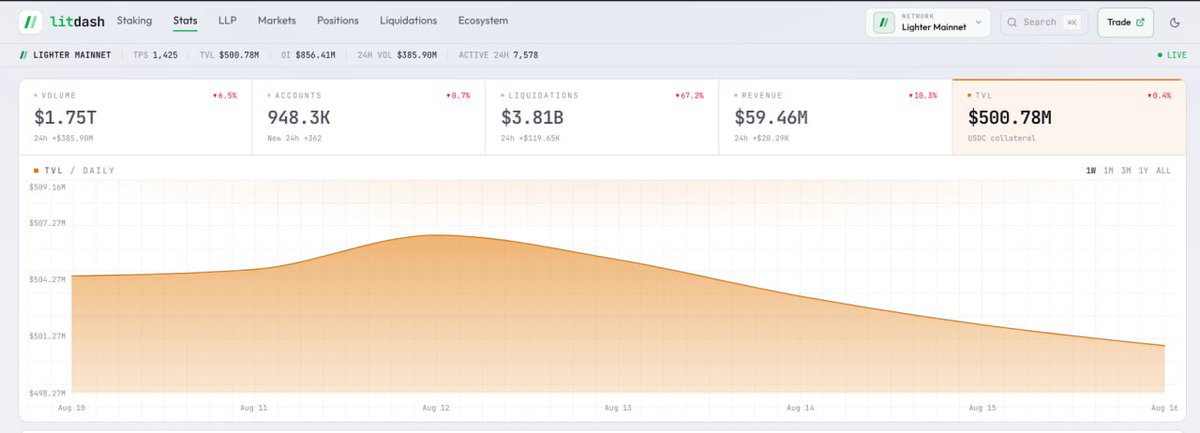Click the Aug 12 peak on the chart

tap(435, 235)
